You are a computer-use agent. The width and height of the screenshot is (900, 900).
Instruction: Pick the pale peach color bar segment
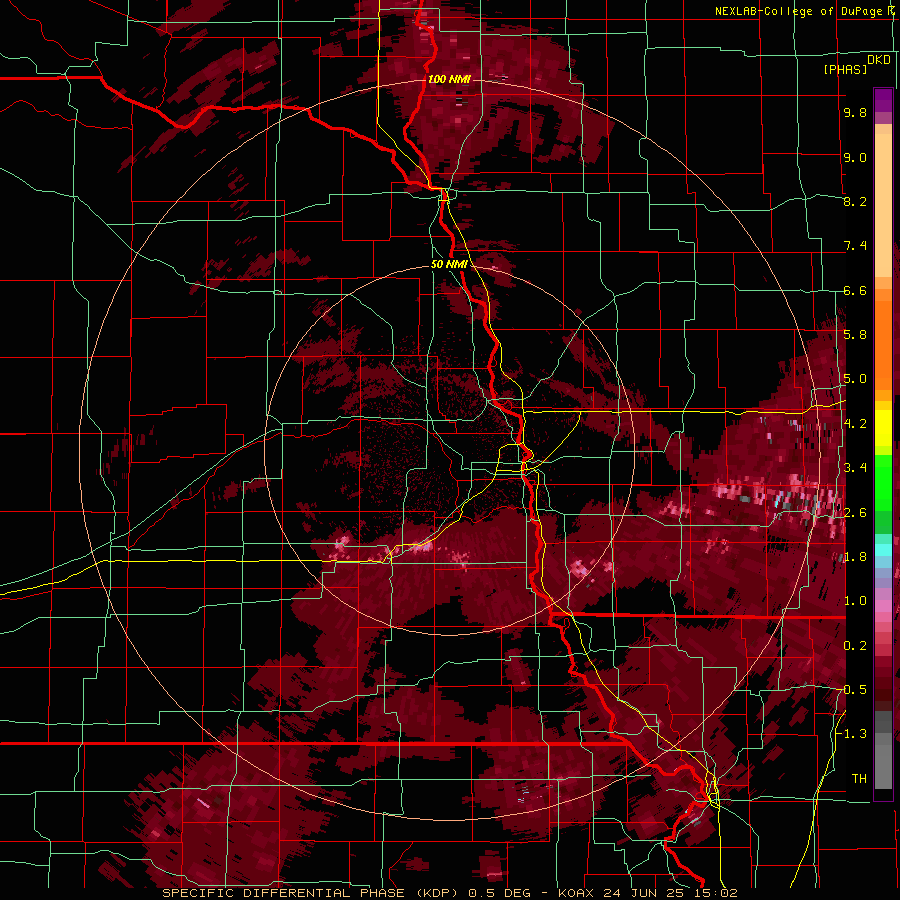883,207
